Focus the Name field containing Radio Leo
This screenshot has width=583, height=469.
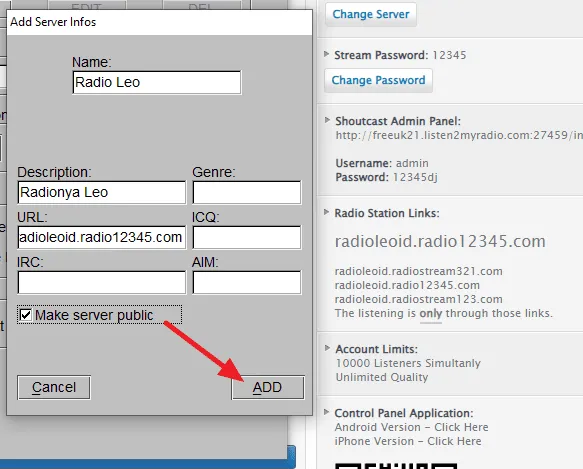pos(157,82)
